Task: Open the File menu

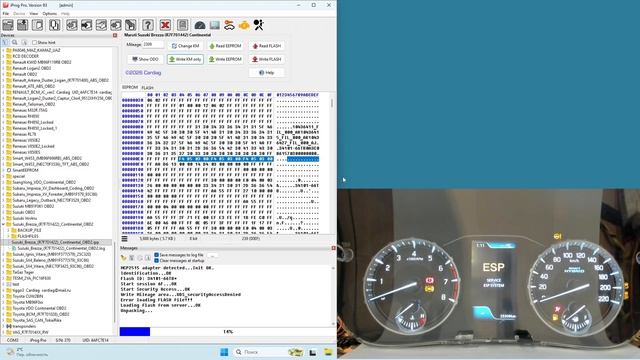Action: click(x=6, y=13)
